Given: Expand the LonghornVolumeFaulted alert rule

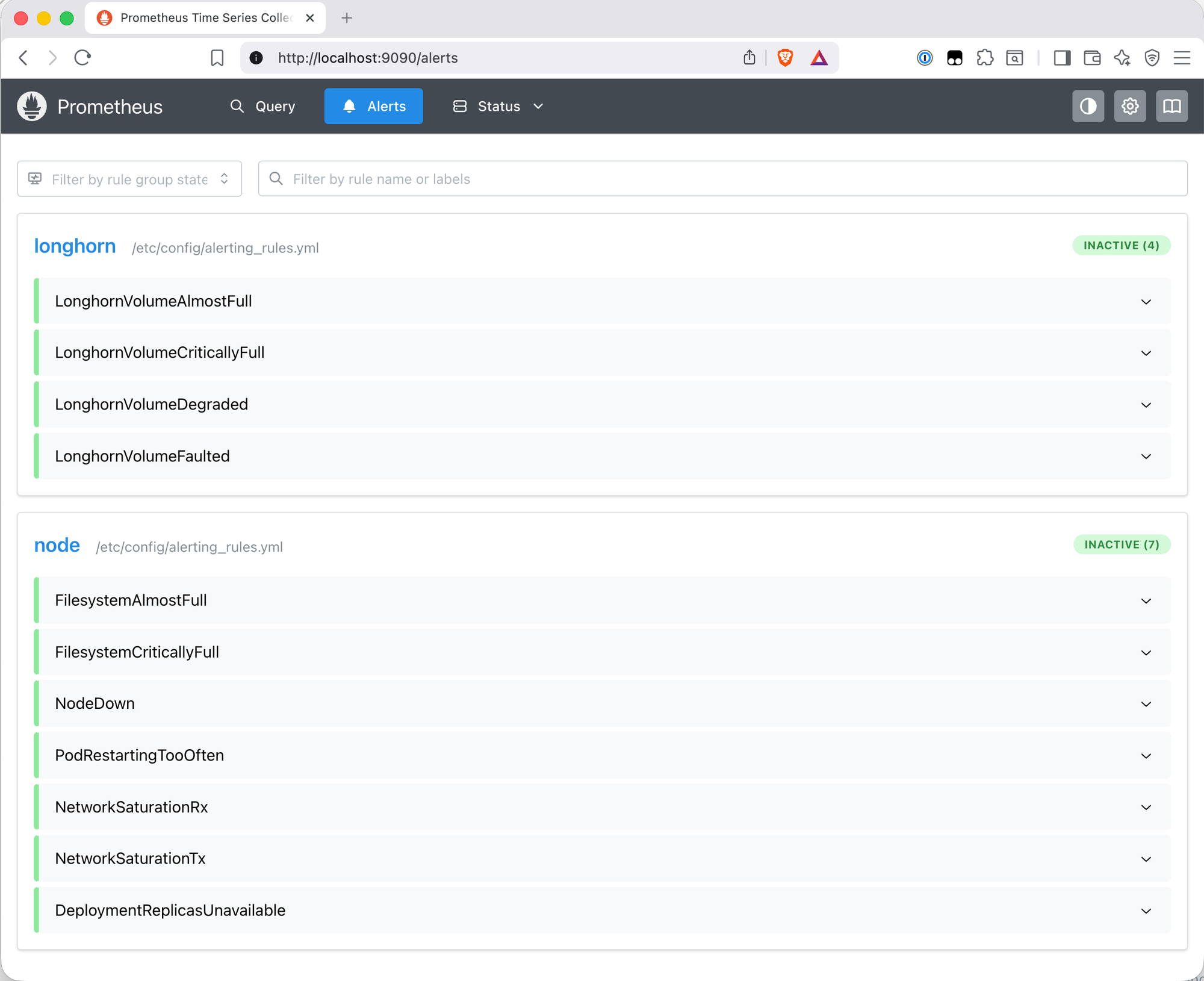Looking at the screenshot, I should coord(602,456).
